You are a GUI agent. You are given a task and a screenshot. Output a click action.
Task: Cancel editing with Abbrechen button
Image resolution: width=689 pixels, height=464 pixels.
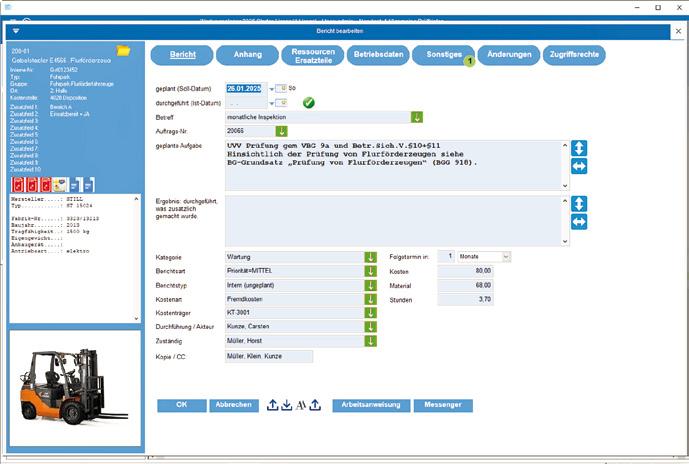coord(234,405)
